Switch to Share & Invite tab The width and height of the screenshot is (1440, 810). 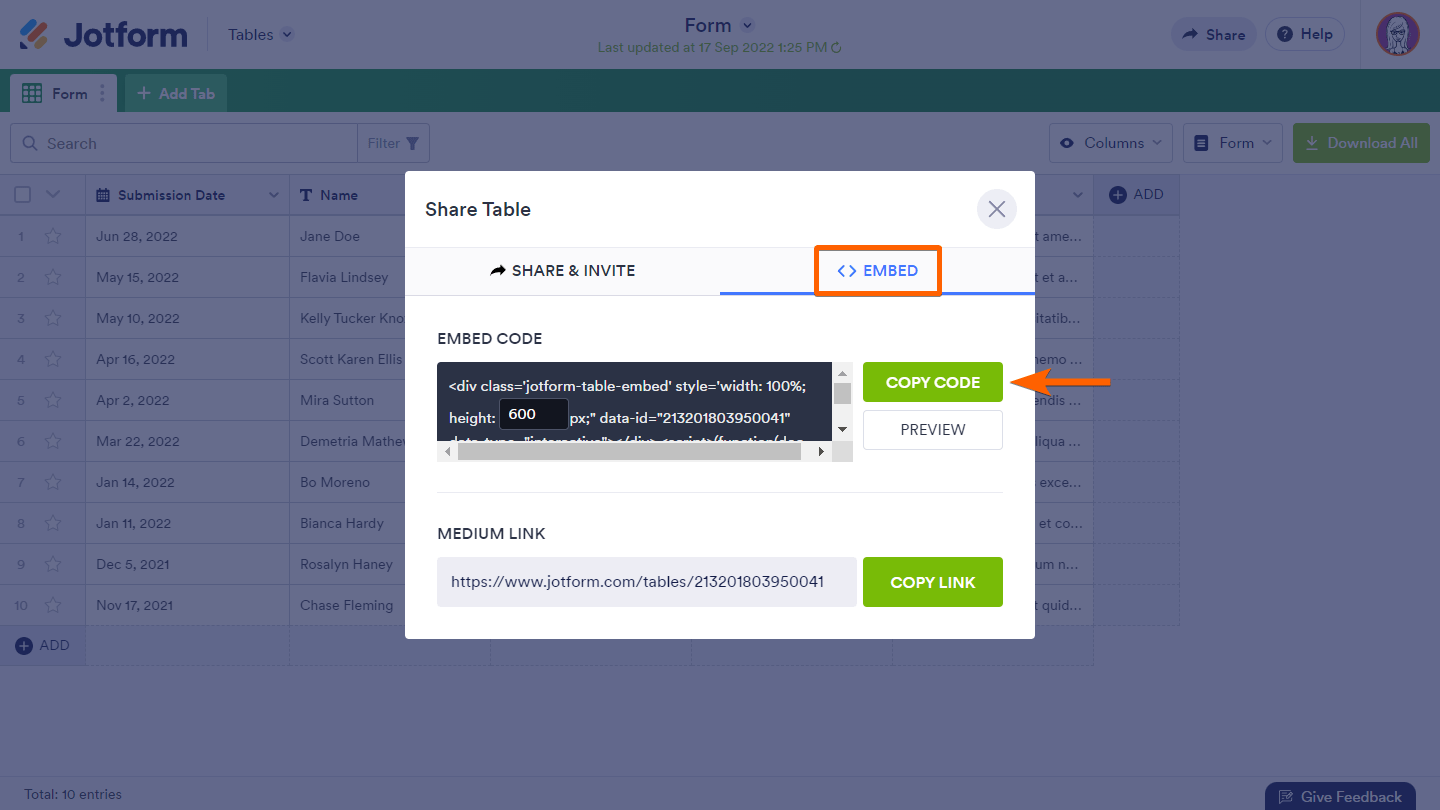pos(563,270)
